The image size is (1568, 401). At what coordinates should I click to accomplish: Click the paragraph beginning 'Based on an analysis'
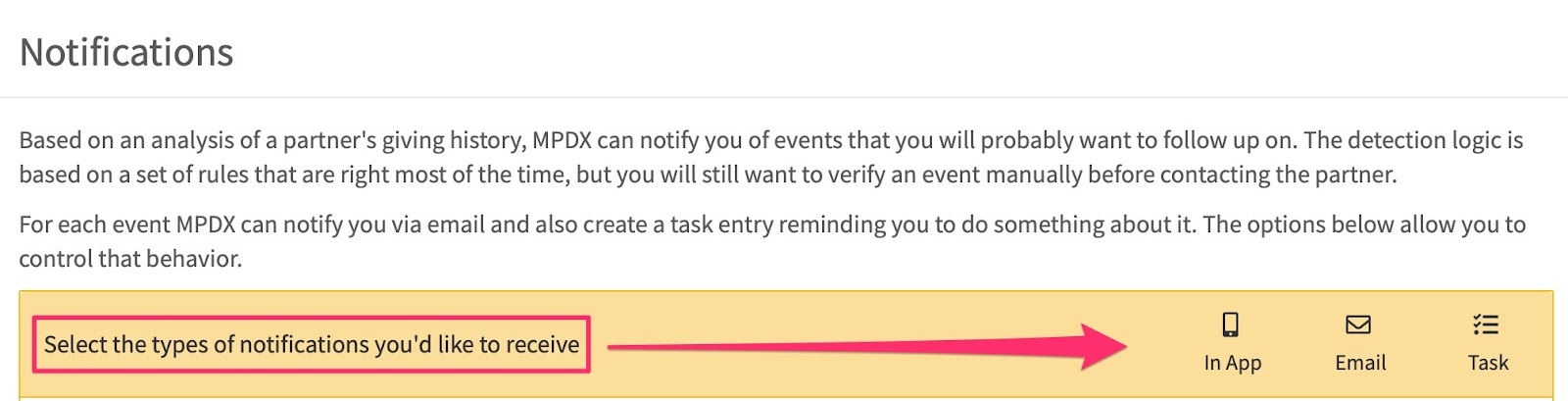pos(771,157)
